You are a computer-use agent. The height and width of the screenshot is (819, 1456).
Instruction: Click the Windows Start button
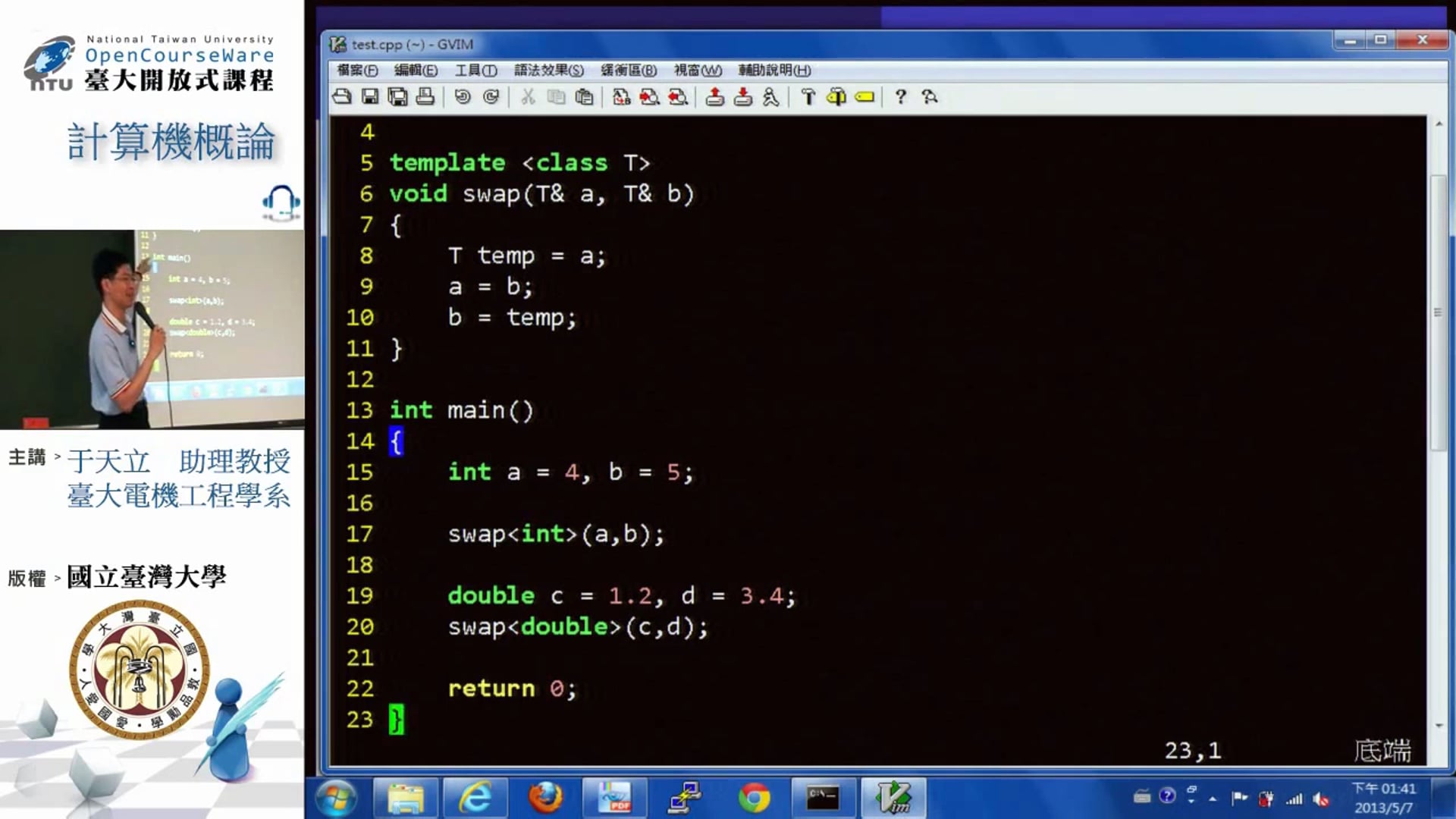pyautogui.click(x=336, y=798)
